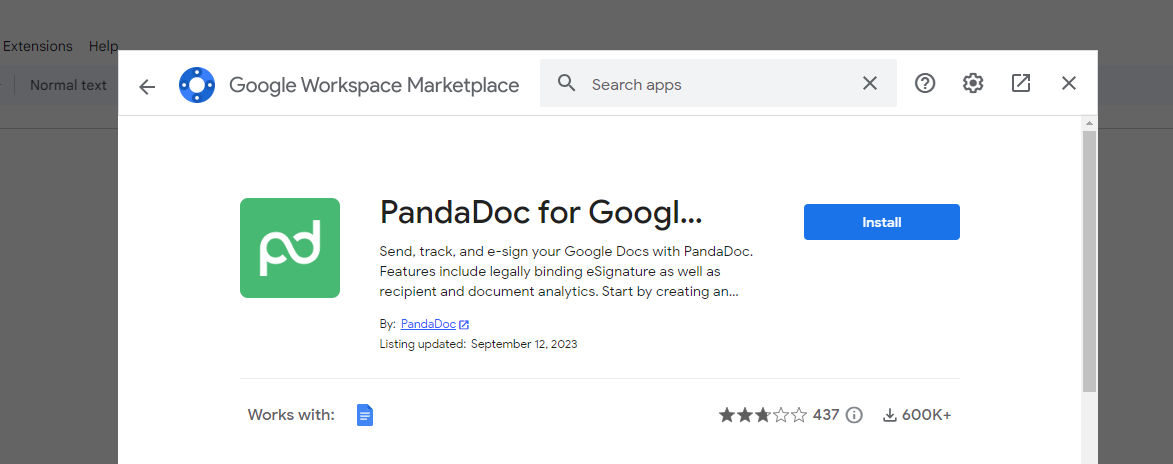
Task: Go back with the left arrow icon
Action: click(x=147, y=86)
